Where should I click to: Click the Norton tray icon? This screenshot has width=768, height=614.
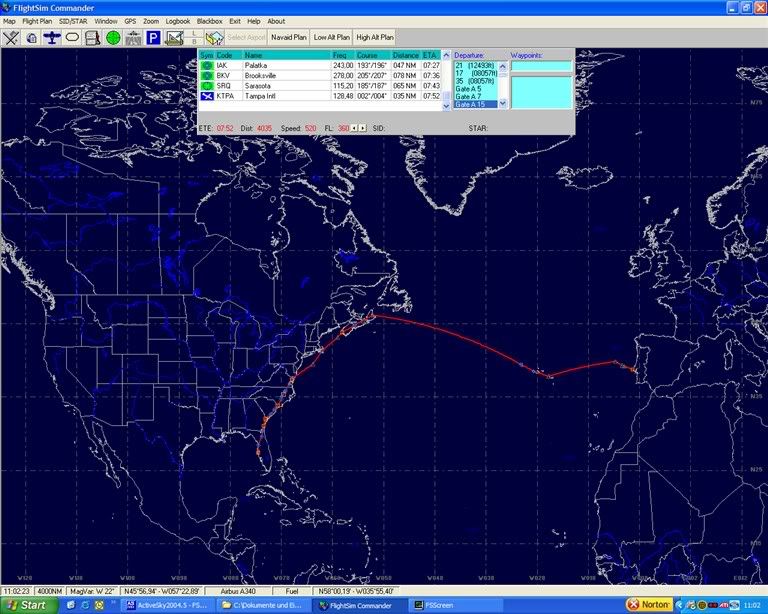[x=648, y=605]
